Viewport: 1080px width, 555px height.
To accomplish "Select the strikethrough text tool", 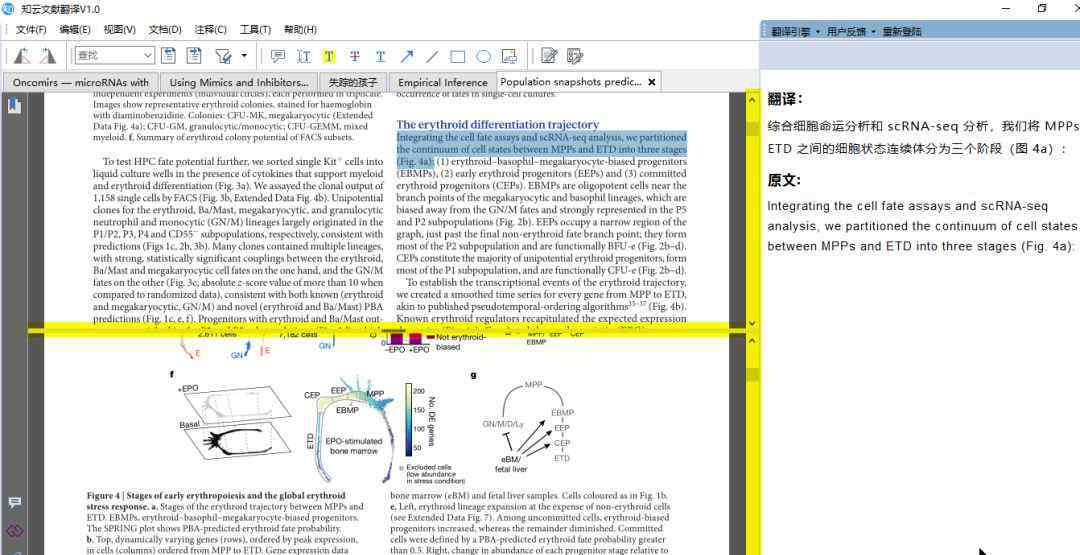I will click(x=355, y=56).
